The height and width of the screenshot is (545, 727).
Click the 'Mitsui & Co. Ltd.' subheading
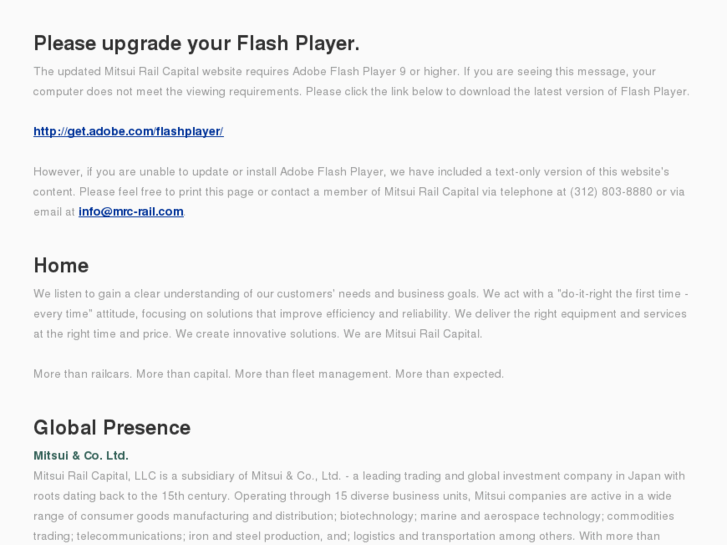(x=81, y=455)
